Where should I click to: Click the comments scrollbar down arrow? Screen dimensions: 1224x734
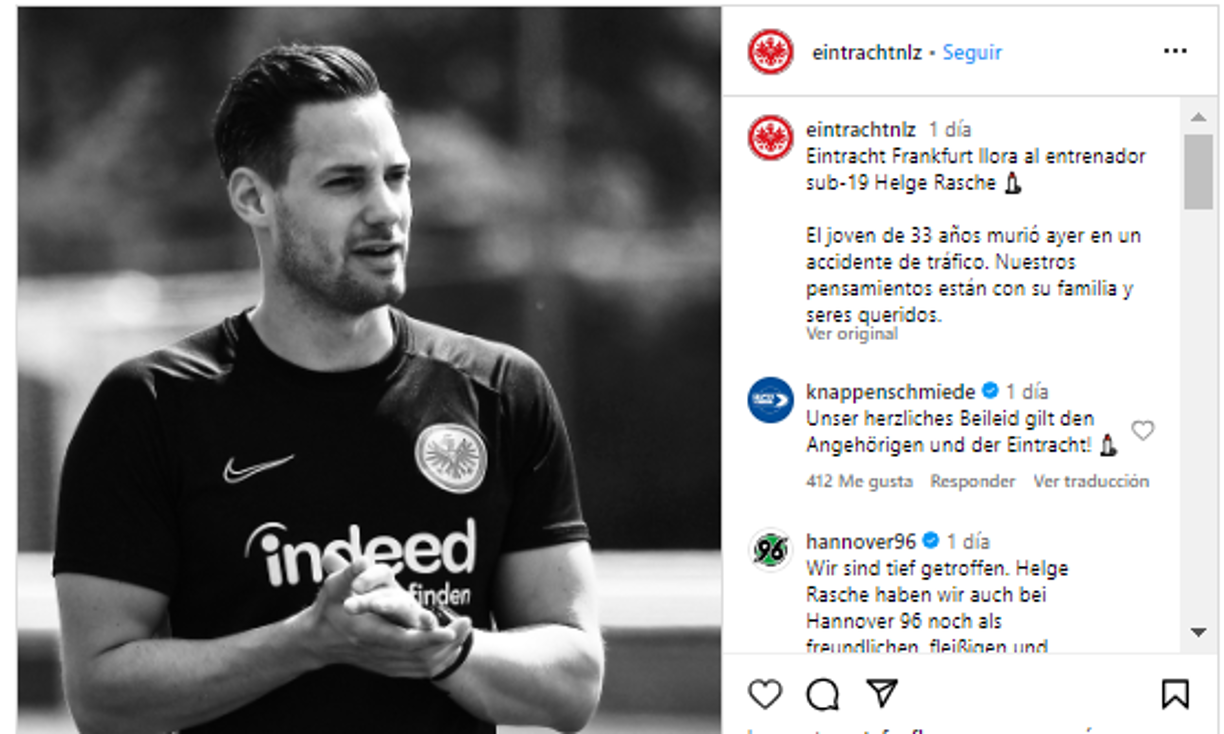tap(1198, 632)
